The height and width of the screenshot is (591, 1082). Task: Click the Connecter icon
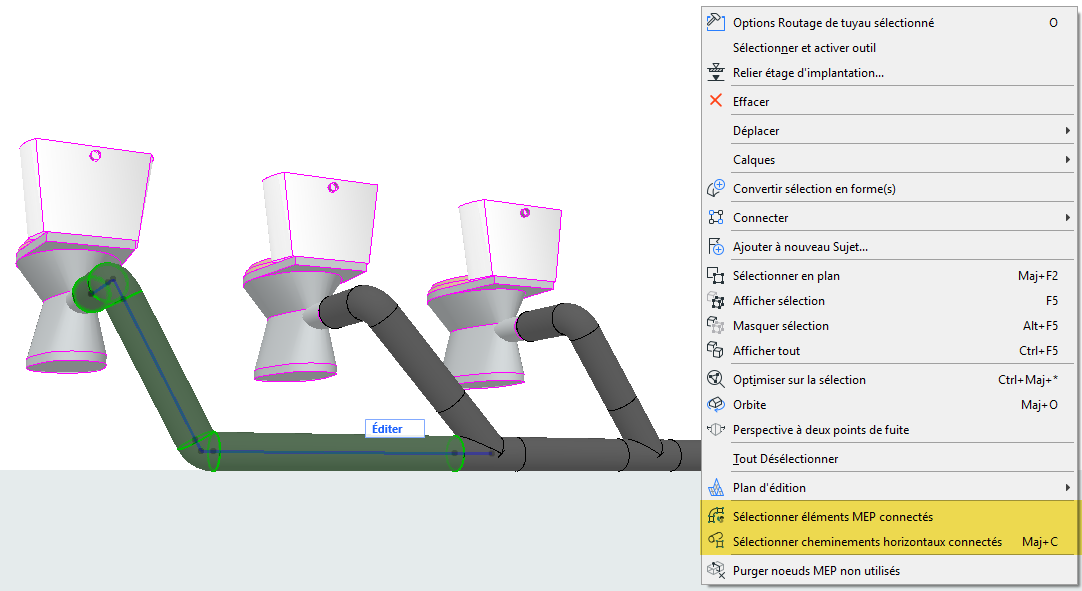[716, 217]
